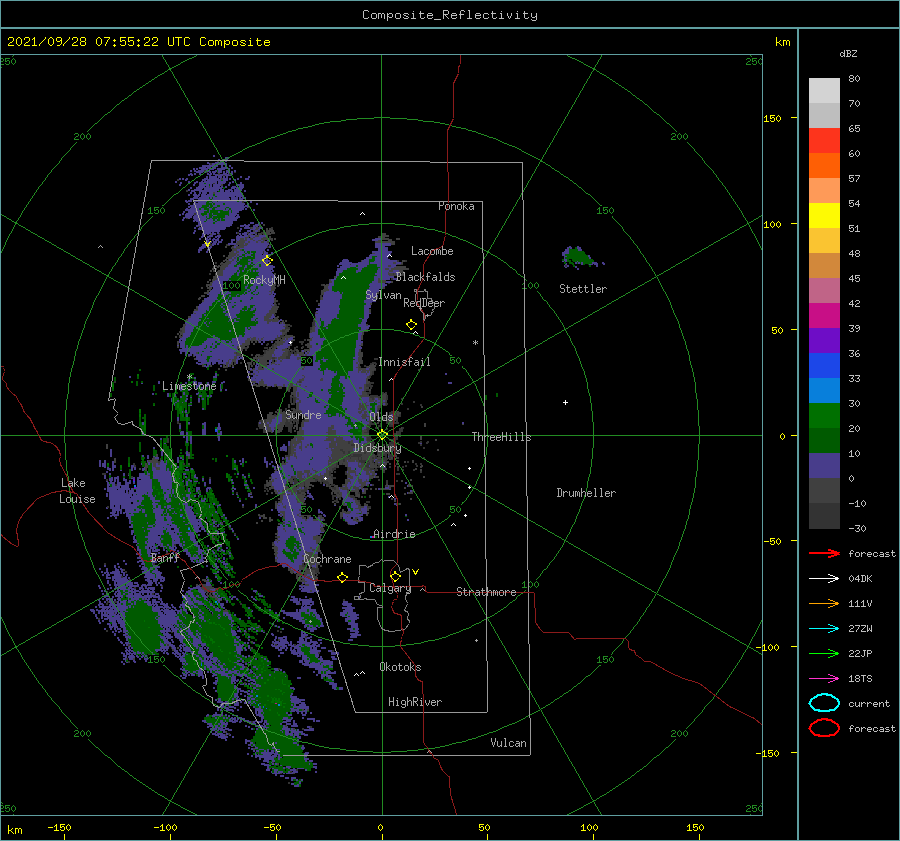Click the Vulcan label on the map
Screen dimensions: 900x841
click(x=508, y=743)
